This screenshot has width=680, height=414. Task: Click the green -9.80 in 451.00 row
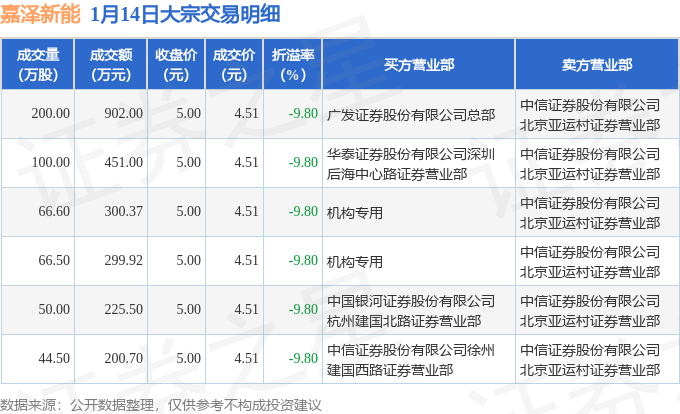[x=303, y=163]
